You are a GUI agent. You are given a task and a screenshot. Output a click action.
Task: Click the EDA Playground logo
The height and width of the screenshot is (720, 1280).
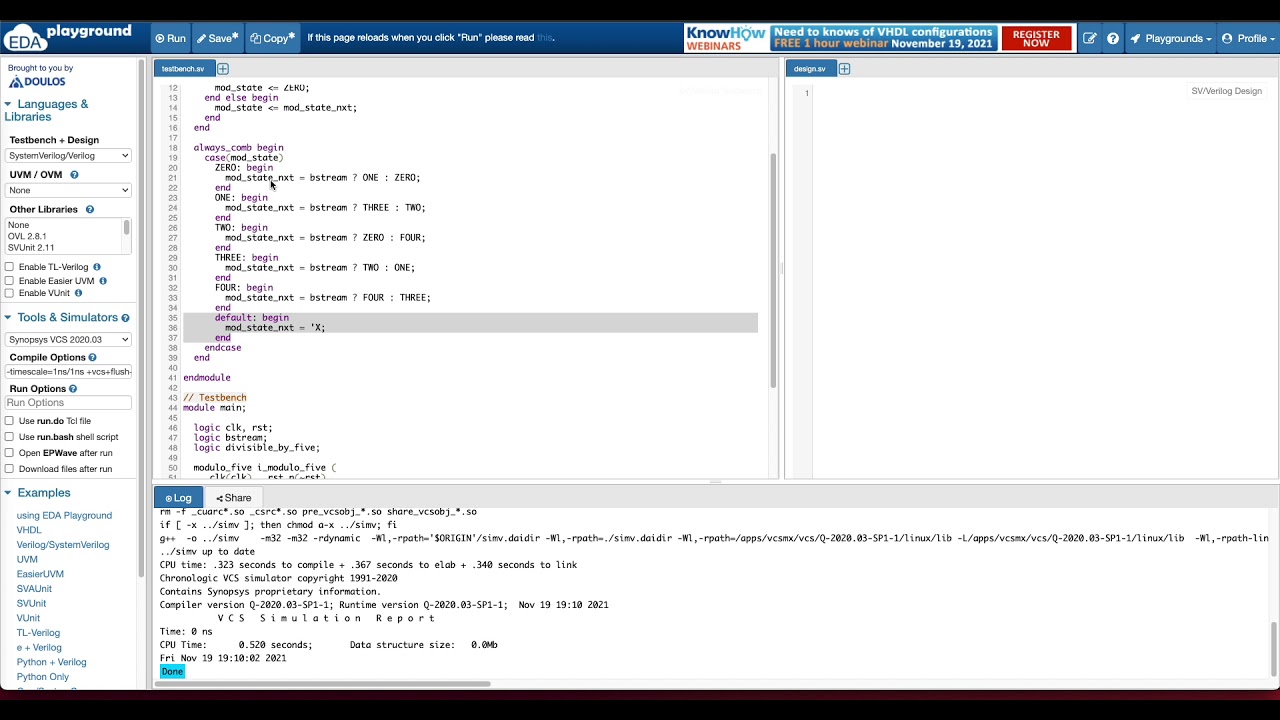(x=68, y=38)
